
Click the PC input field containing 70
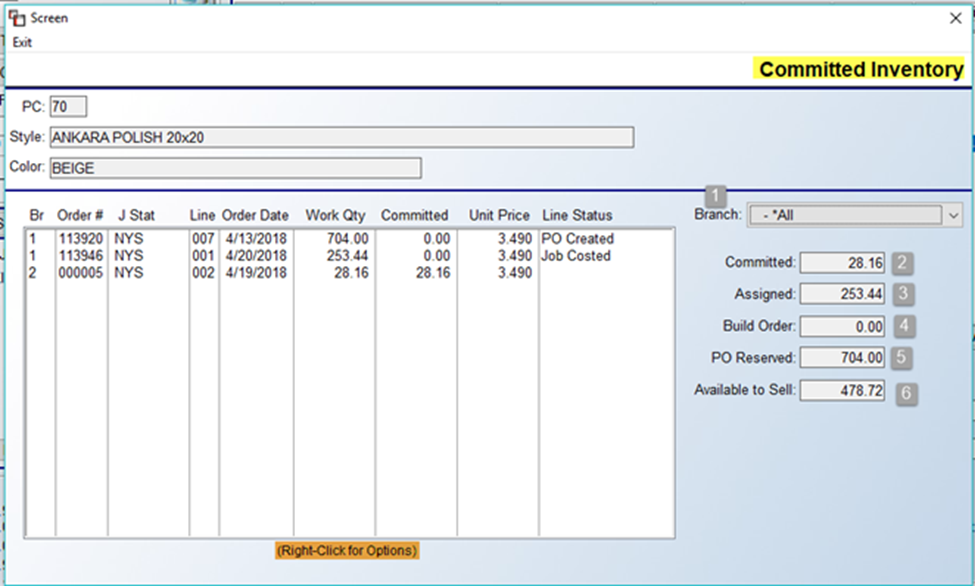pyautogui.click(x=68, y=106)
